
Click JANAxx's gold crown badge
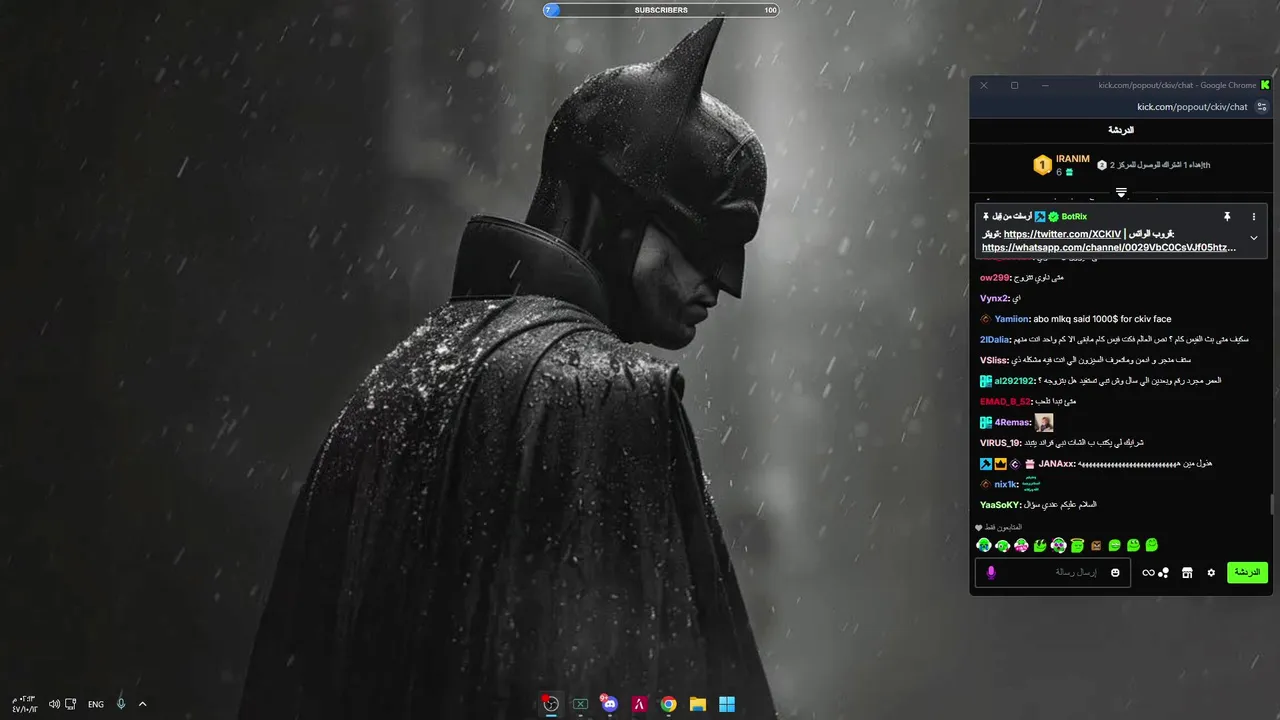pyautogui.click(x=999, y=464)
